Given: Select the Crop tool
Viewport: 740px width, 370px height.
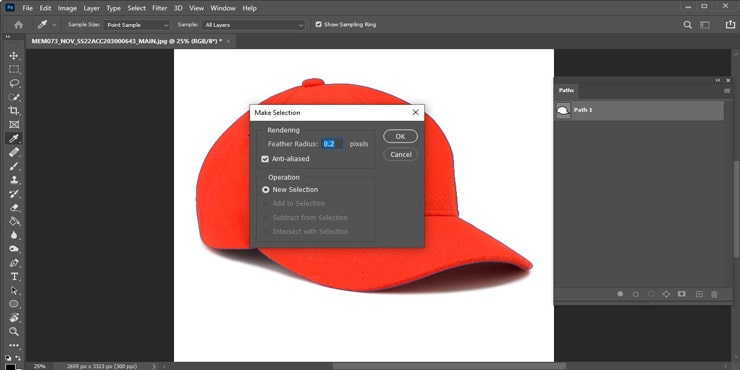Looking at the screenshot, I should [14, 110].
